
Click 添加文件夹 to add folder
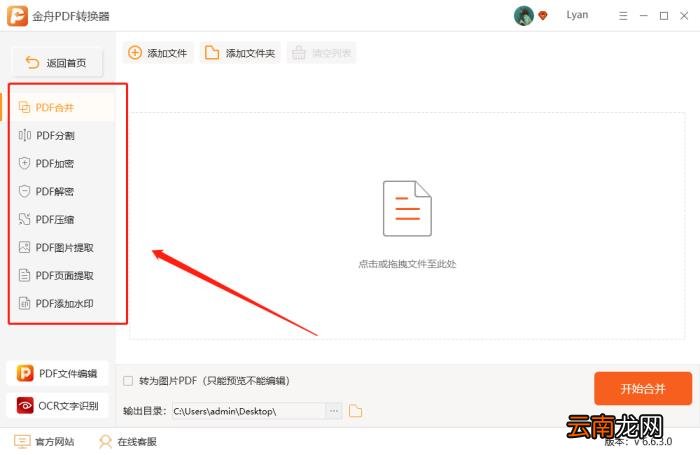pos(240,53)
